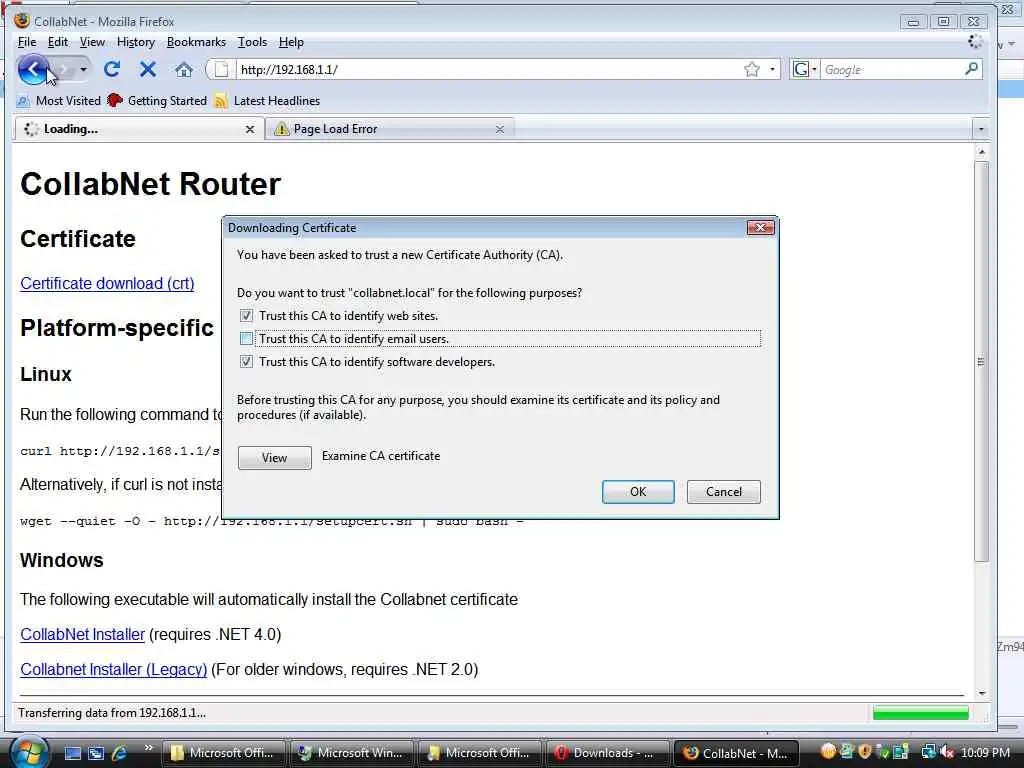Click the volume muted tray icon
The image size is (1024, 768).
click(946, 752)
